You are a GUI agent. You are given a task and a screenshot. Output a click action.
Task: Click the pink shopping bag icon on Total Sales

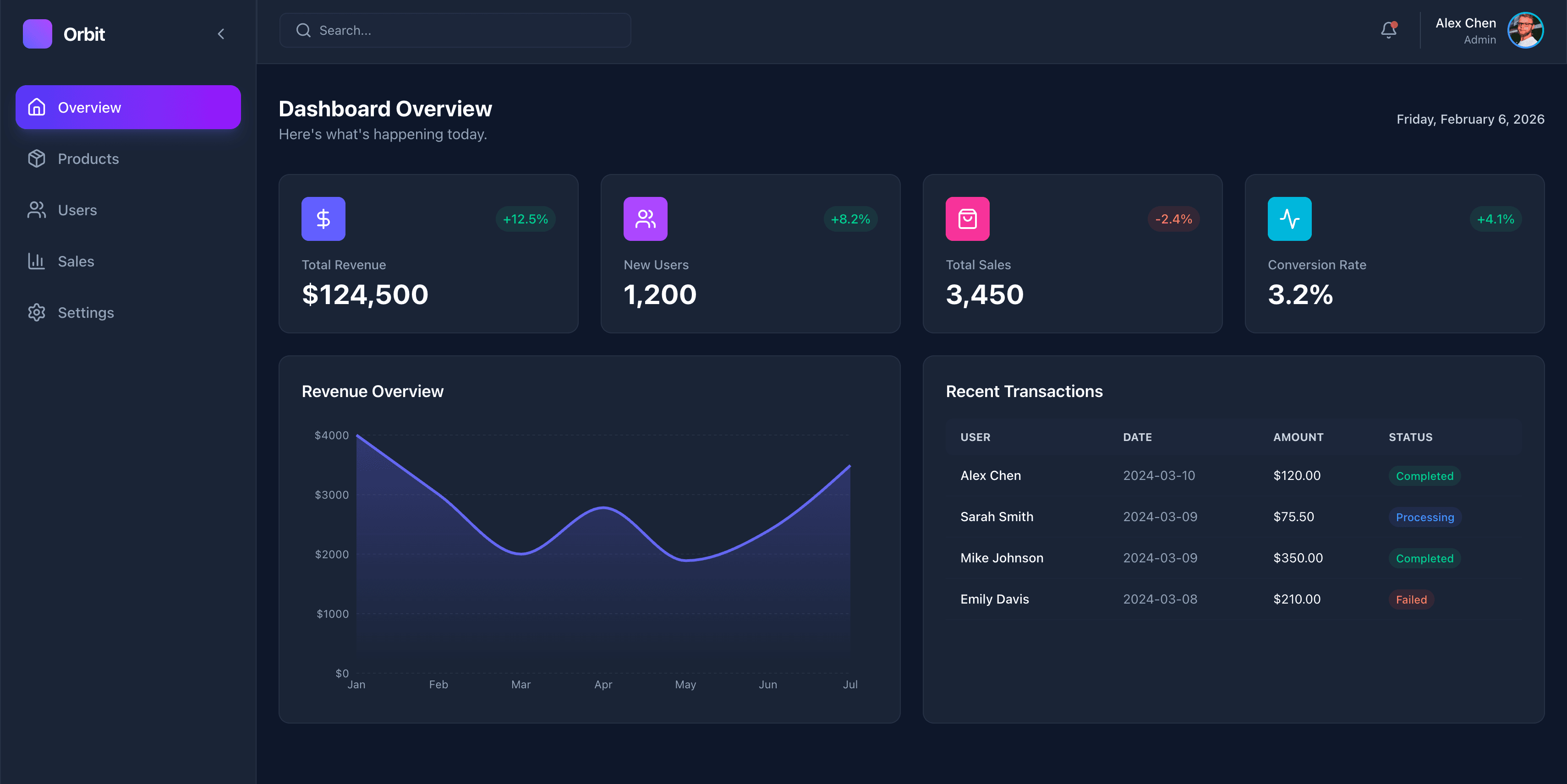pyautogui.click(x=967, y=218)
